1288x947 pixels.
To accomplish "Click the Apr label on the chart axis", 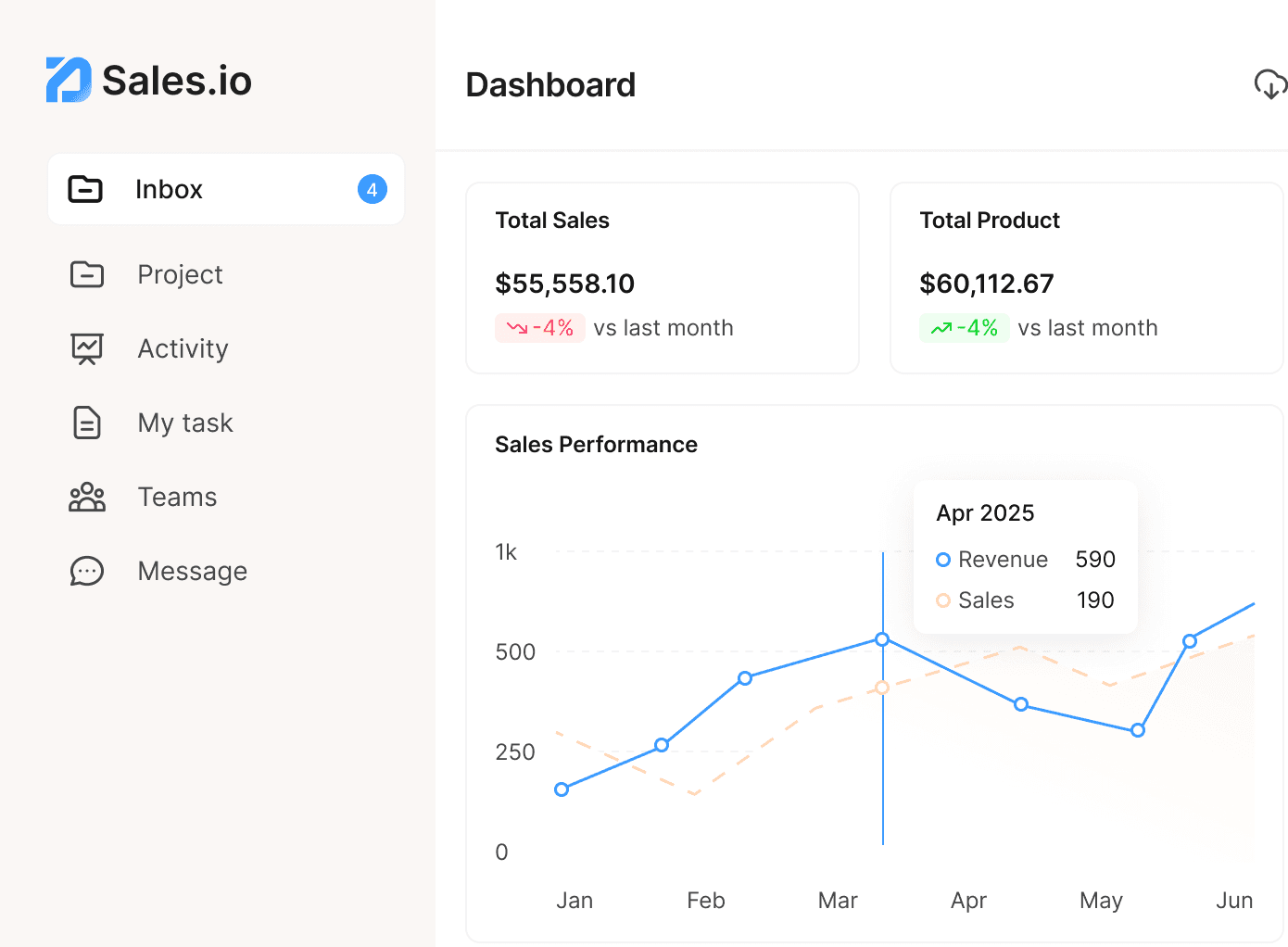I will click(968, 900).
